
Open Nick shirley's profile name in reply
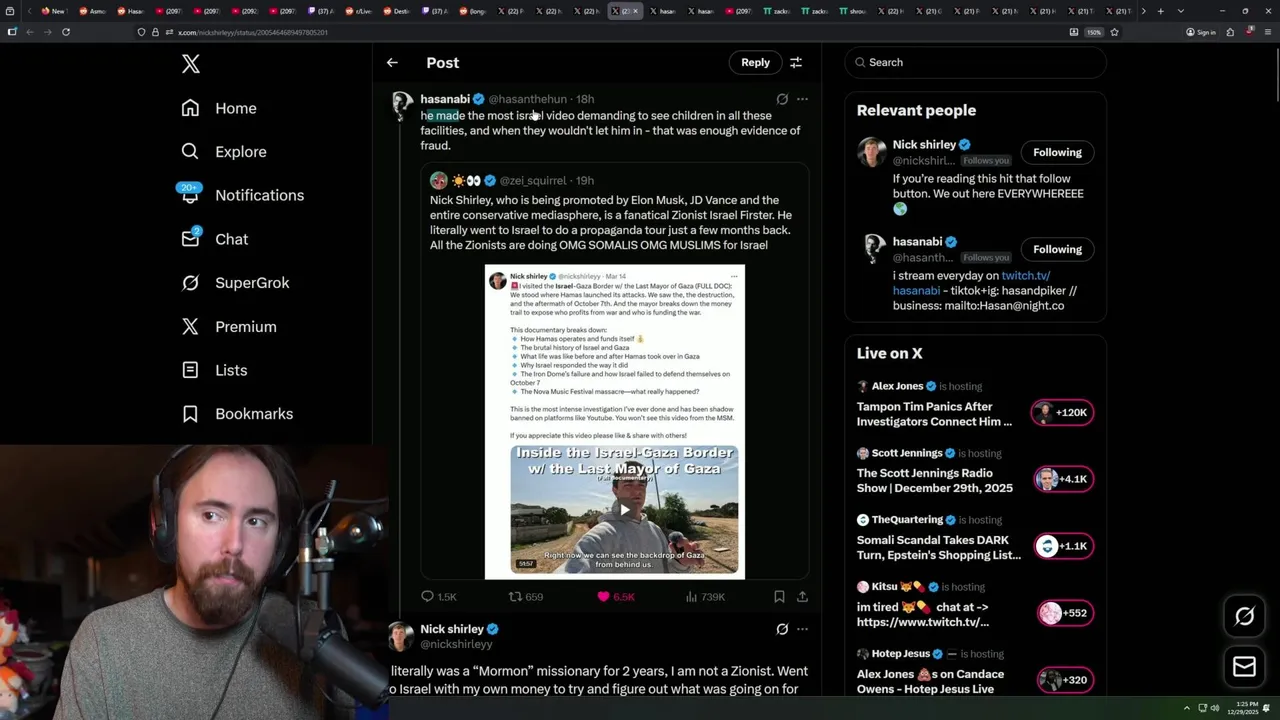tap(452, 629)
